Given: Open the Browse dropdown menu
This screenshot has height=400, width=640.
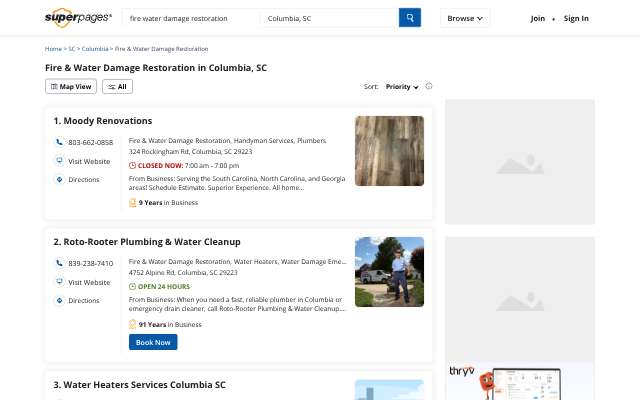Looking at the screenshot, I should tap(465, 18).
